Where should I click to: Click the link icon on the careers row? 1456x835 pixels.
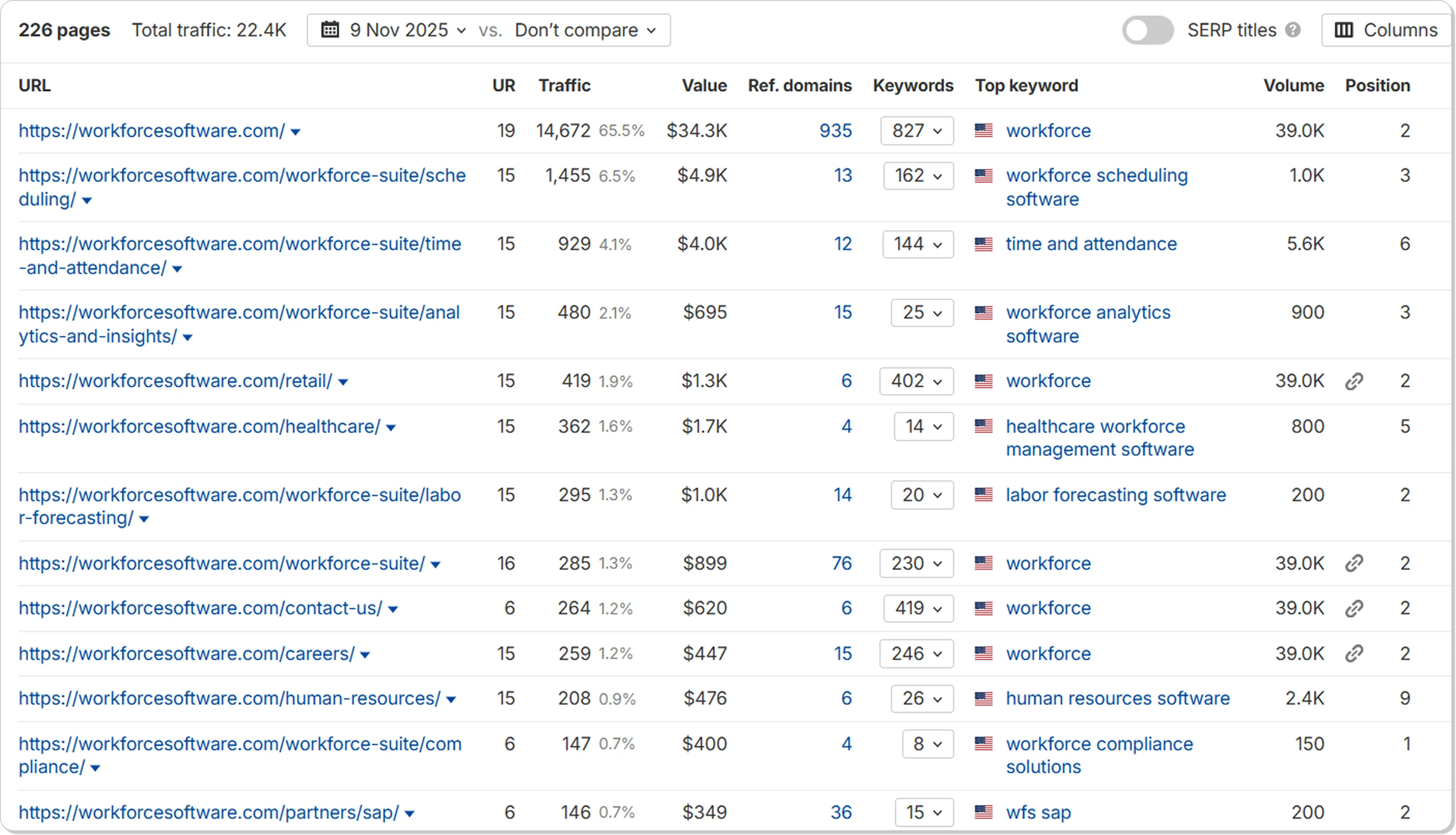click(1355, 653)
